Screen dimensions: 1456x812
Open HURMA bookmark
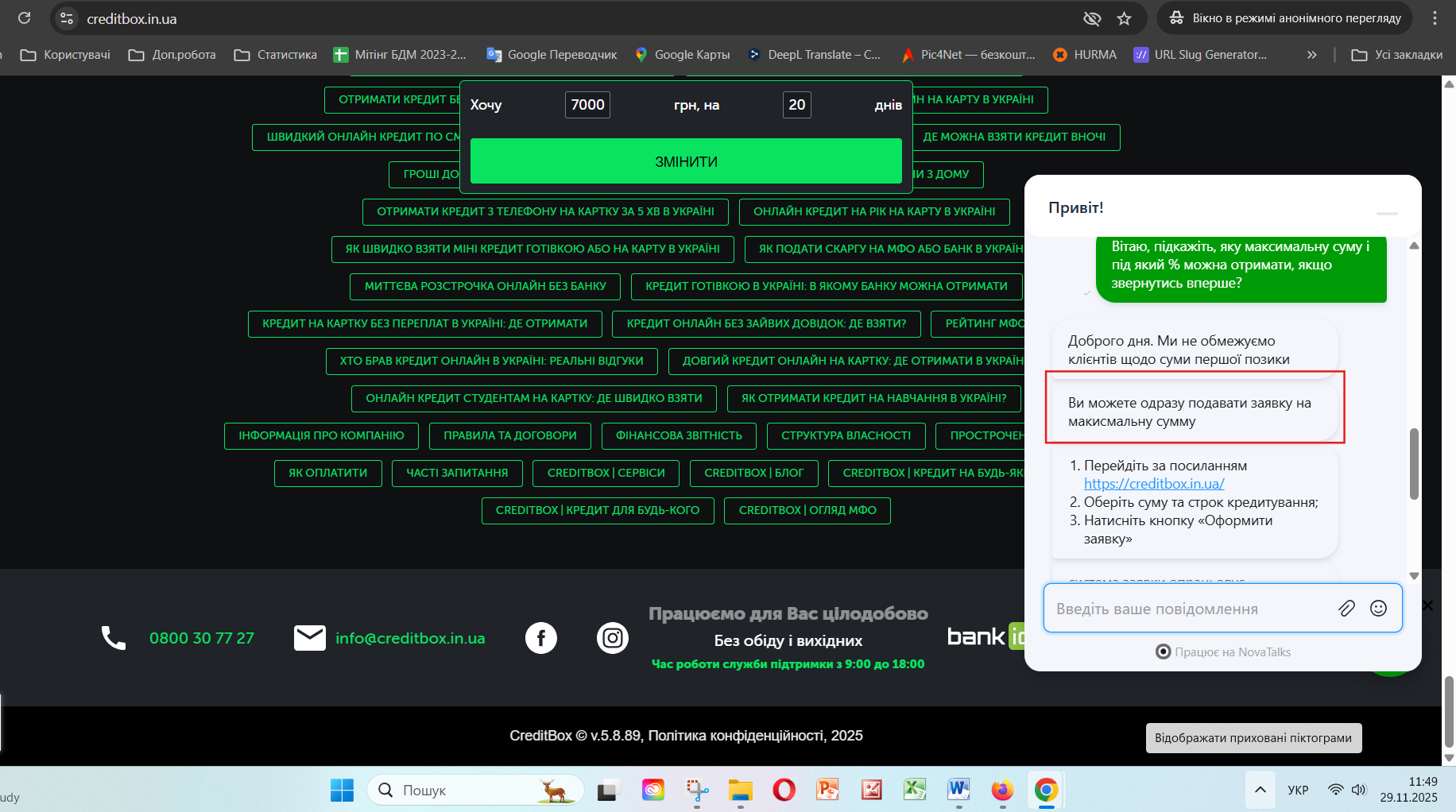tap(1085, 55)
